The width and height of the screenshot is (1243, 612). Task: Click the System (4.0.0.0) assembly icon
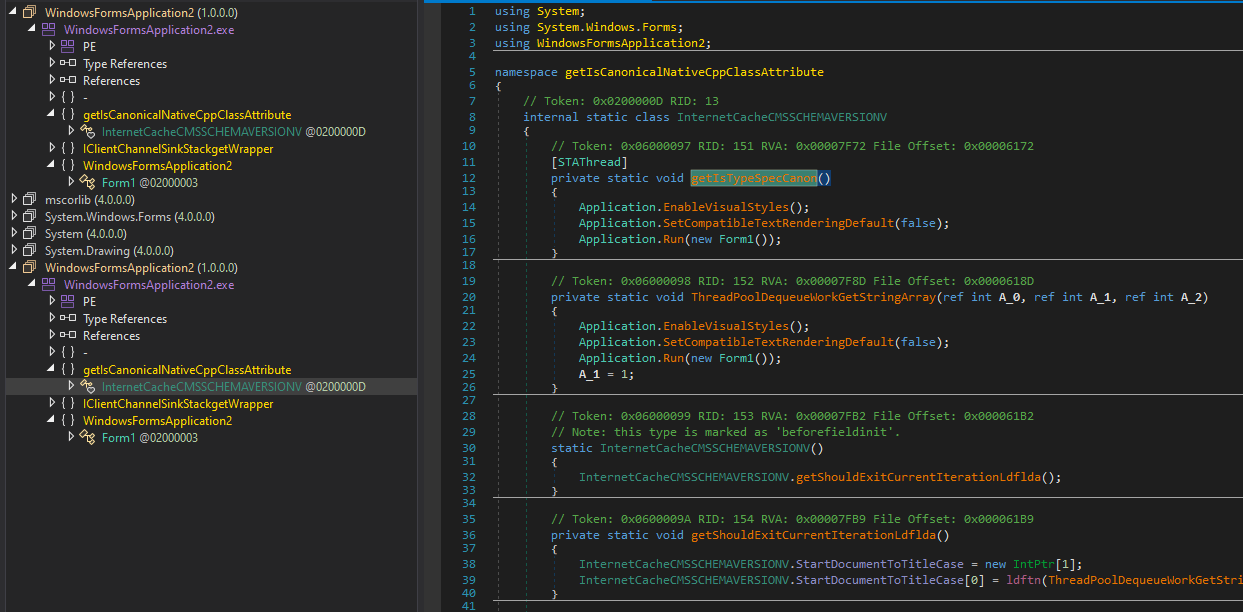(29, 234)
